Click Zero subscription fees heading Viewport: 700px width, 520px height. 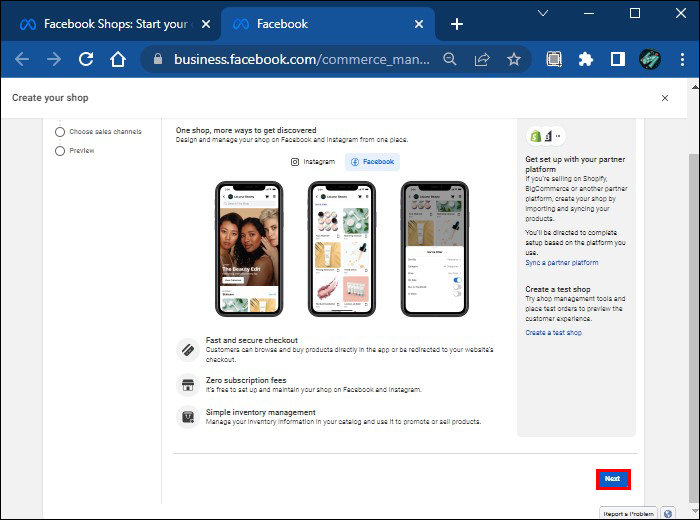pos(246,380)
